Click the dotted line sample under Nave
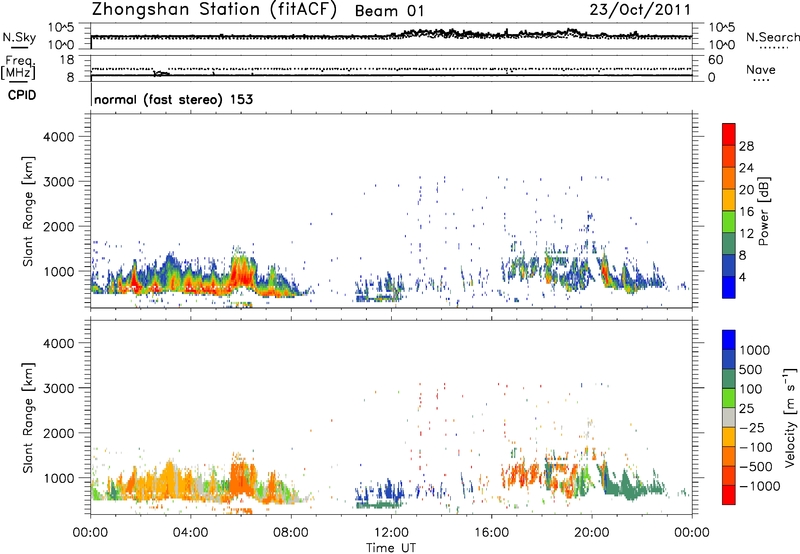The height and width of the screenshot is (554, 800). 761,80
